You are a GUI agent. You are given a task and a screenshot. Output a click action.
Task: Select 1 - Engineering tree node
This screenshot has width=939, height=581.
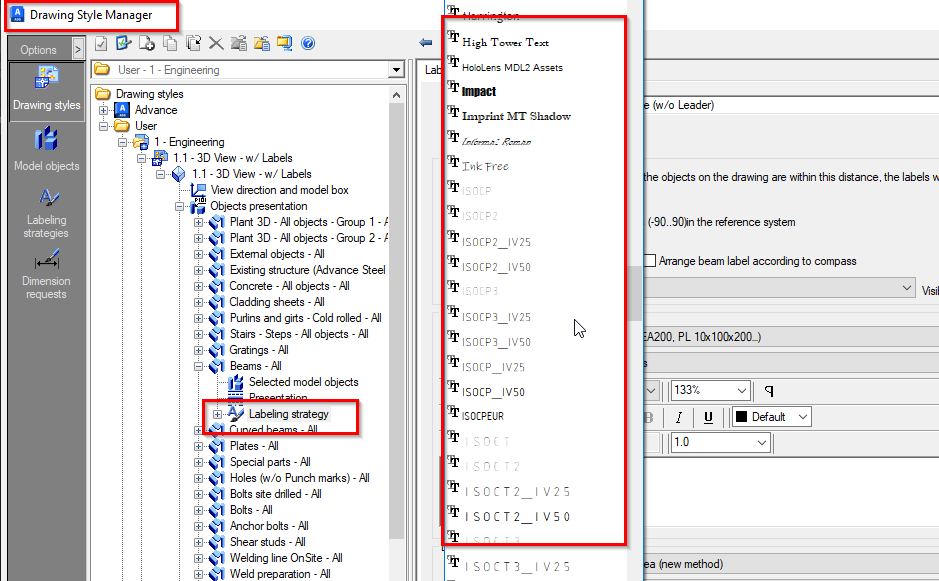[x=189, y=142]
